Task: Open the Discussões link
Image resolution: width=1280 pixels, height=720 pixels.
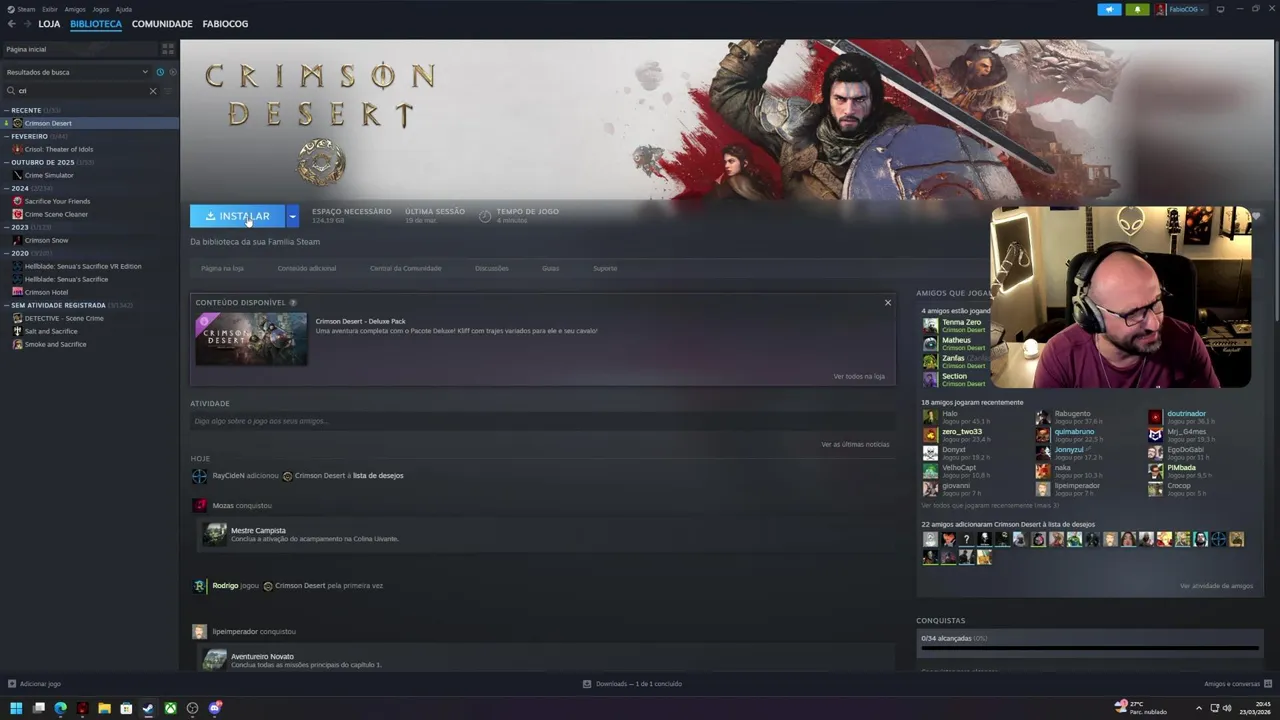Action: [x=491, y=268]
